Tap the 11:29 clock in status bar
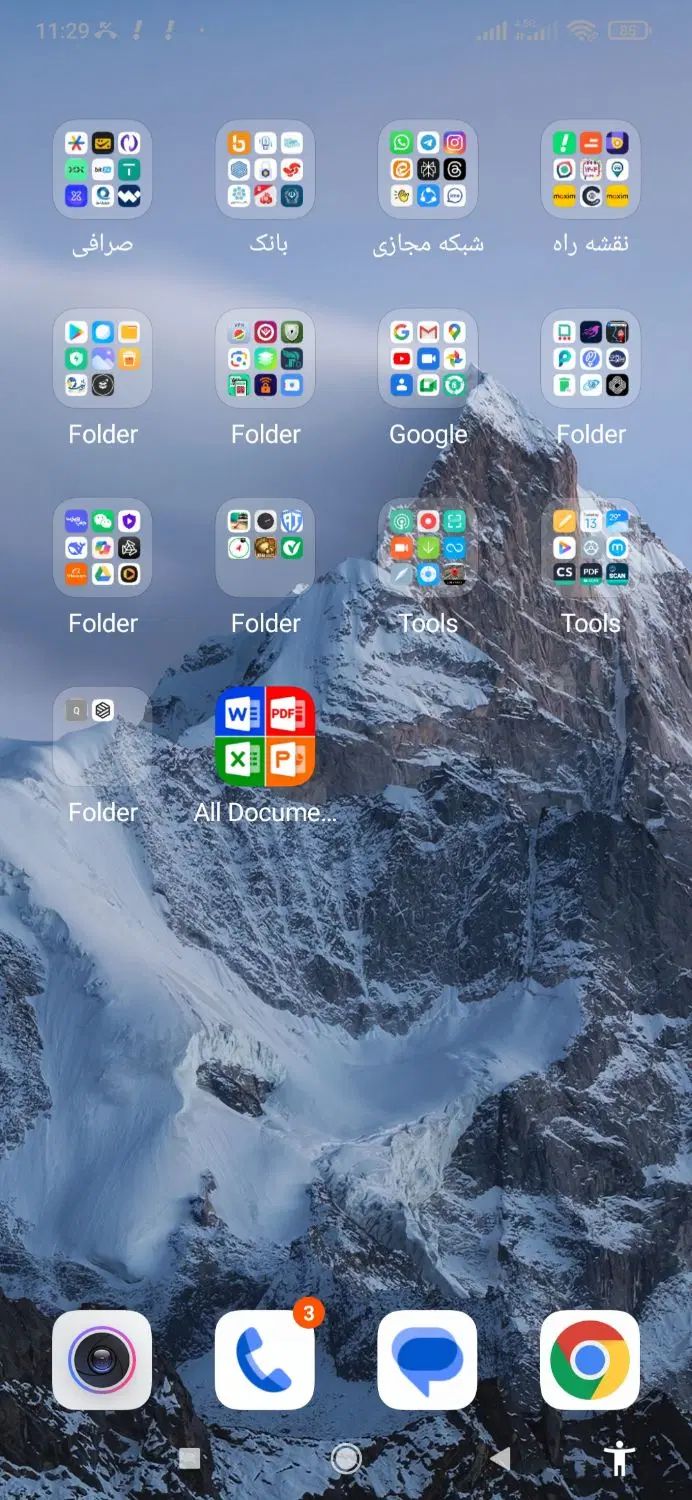This screenshot has height=1500, width=692. pyautogui.click(x=63, y=31)
